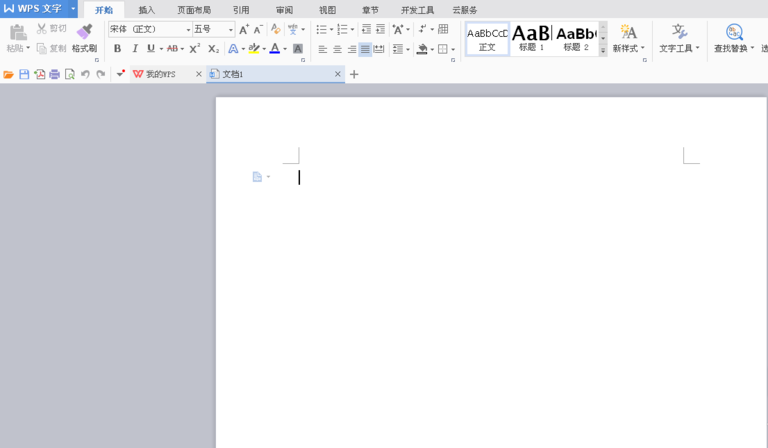This screenshot has height=448, width=768.
Task: Export to PDF with the PDF icon
Action: click(40, 74)
